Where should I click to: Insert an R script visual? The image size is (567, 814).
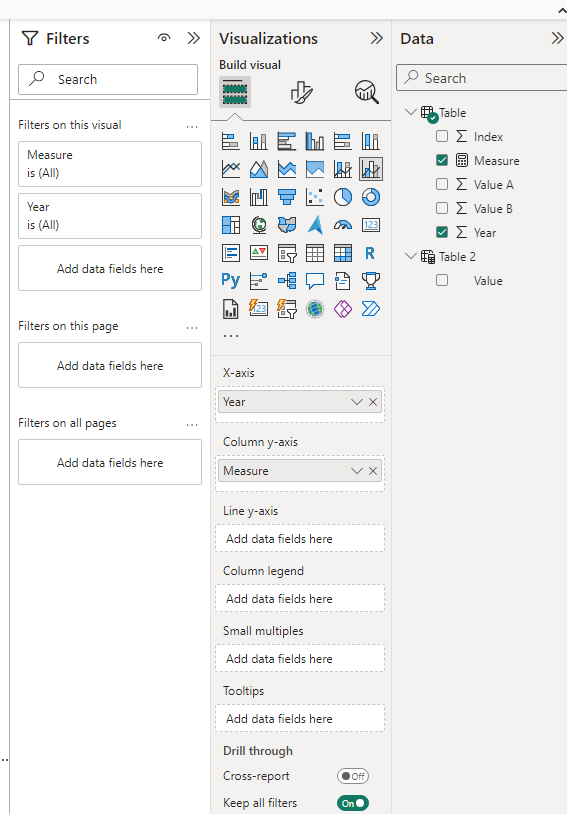[x=371, y=253]
